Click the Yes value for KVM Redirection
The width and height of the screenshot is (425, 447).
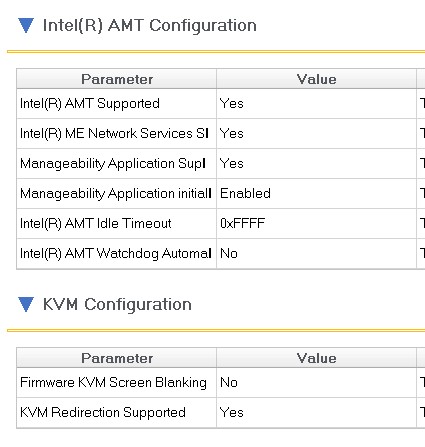click(231, 412)
